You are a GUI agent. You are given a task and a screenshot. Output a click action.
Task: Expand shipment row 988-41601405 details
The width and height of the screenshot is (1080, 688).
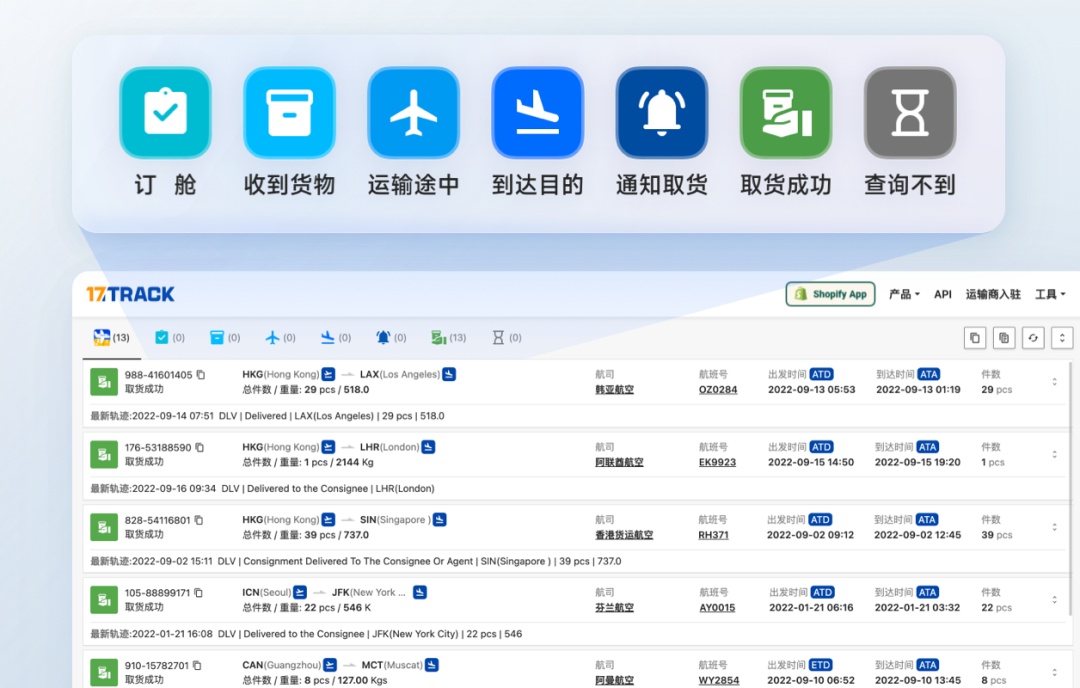(x=1054, y=382)
